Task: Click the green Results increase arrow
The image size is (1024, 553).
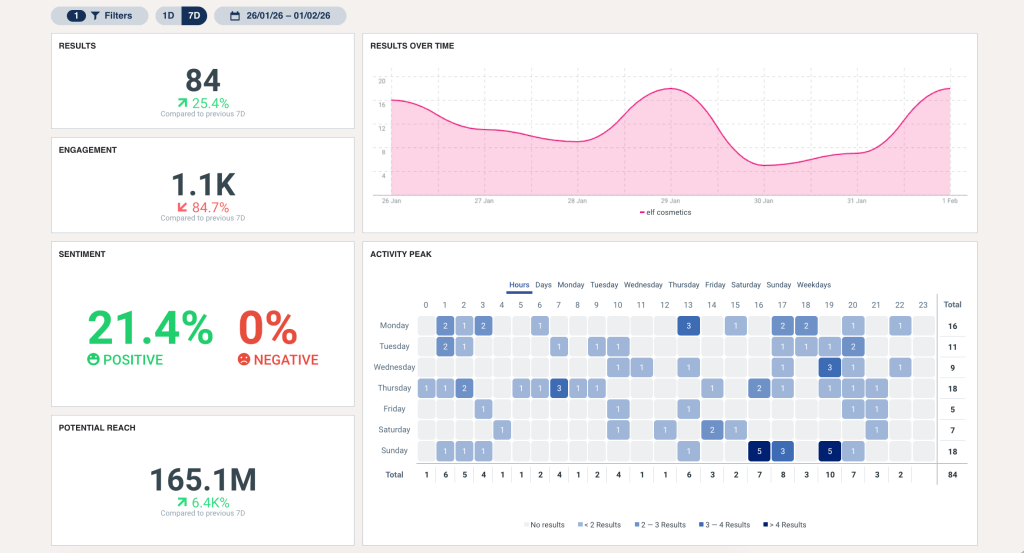Action: [x=183, y=102]
